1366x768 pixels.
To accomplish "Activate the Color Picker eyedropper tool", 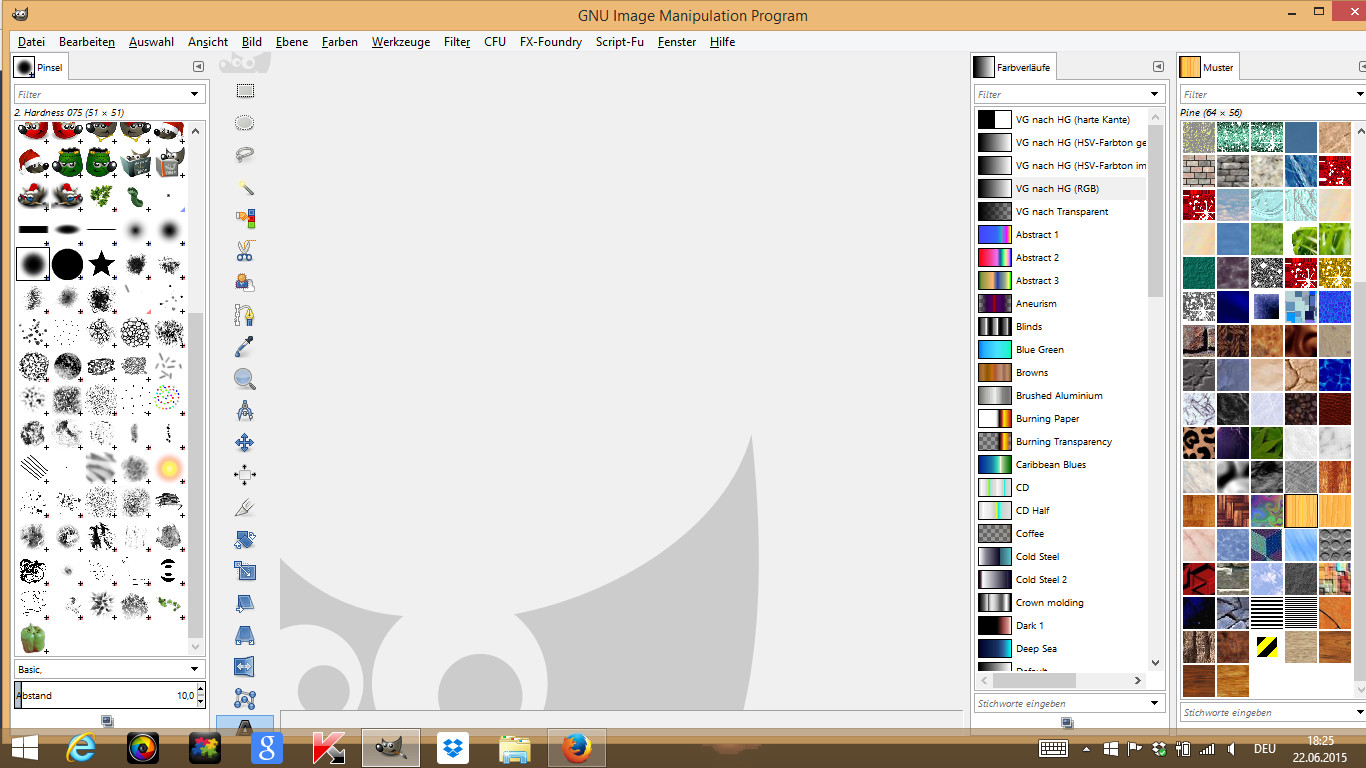I will pyautogui.click(x=245, y=347).
